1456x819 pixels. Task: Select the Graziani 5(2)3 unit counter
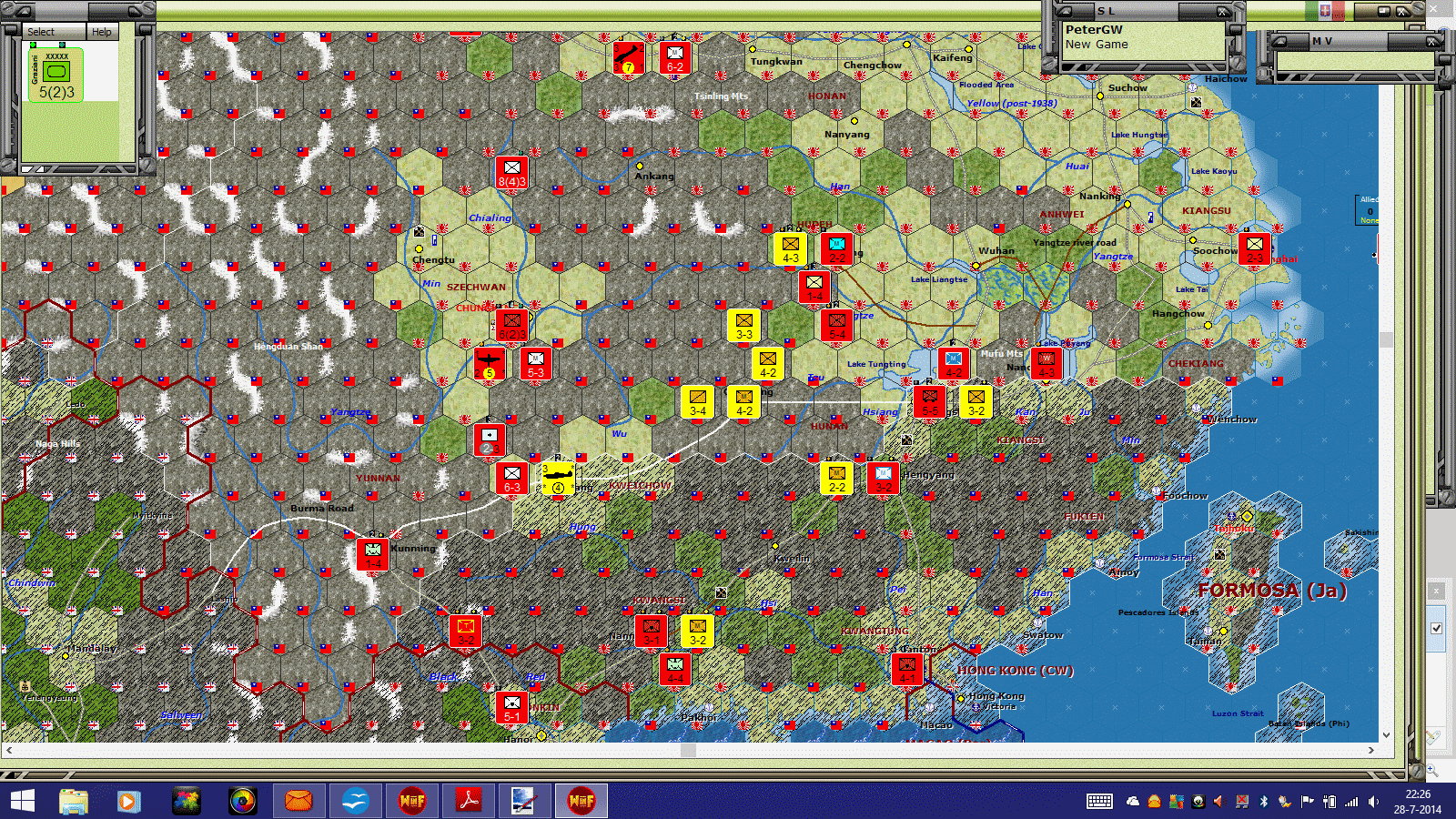tap(56, 75)
